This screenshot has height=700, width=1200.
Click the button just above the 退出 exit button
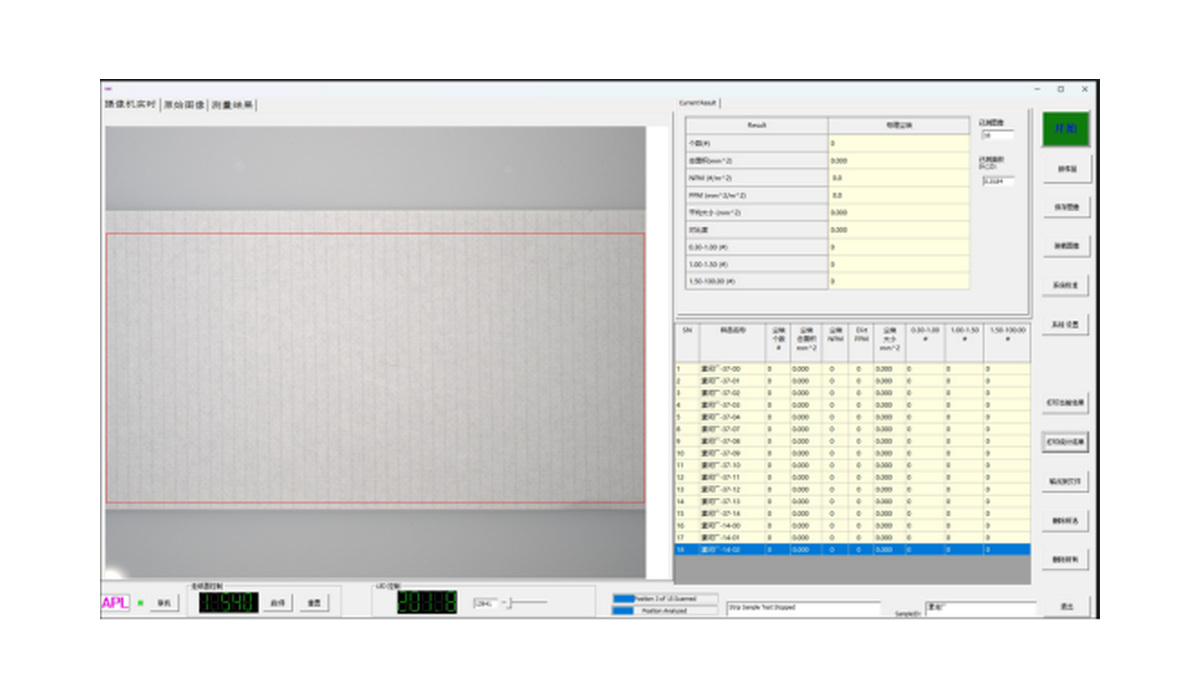pos(1066,560)
